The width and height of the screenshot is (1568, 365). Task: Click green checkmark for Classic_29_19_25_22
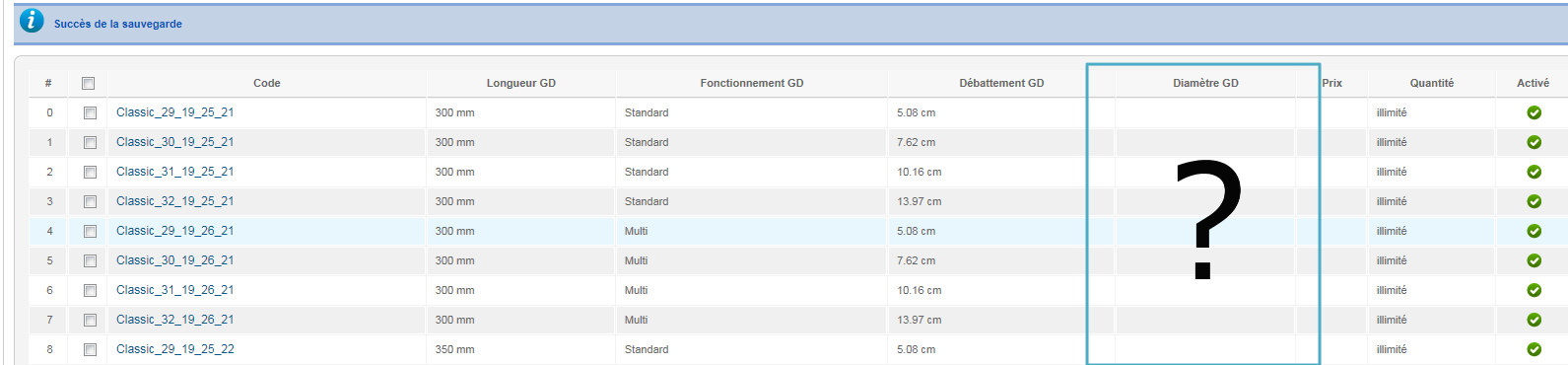click(1534, 349)
